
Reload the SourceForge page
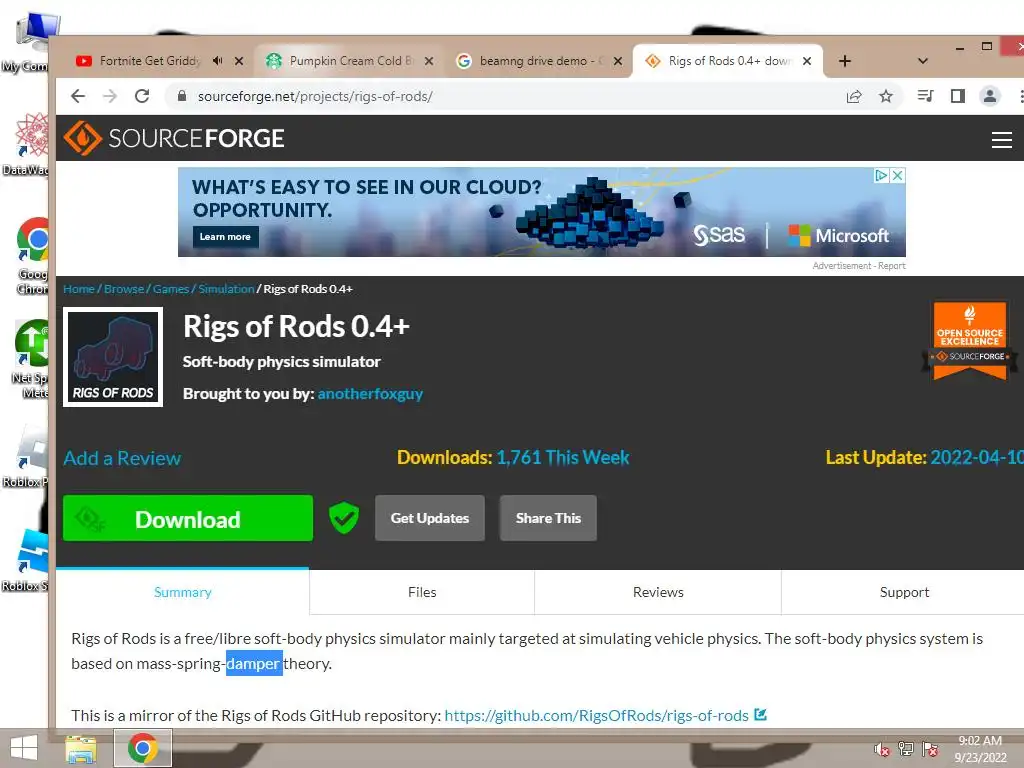click(142, 97)
